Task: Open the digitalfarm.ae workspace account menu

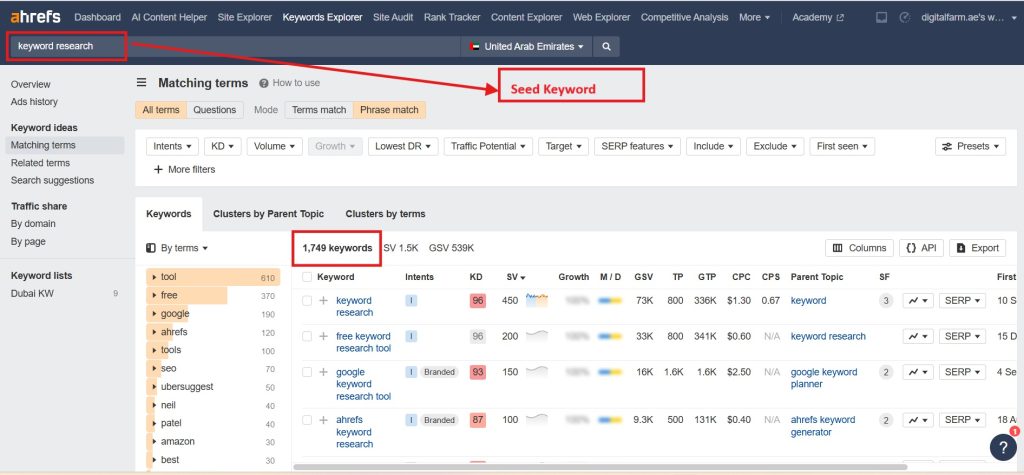Action: (x=970, y=18)
